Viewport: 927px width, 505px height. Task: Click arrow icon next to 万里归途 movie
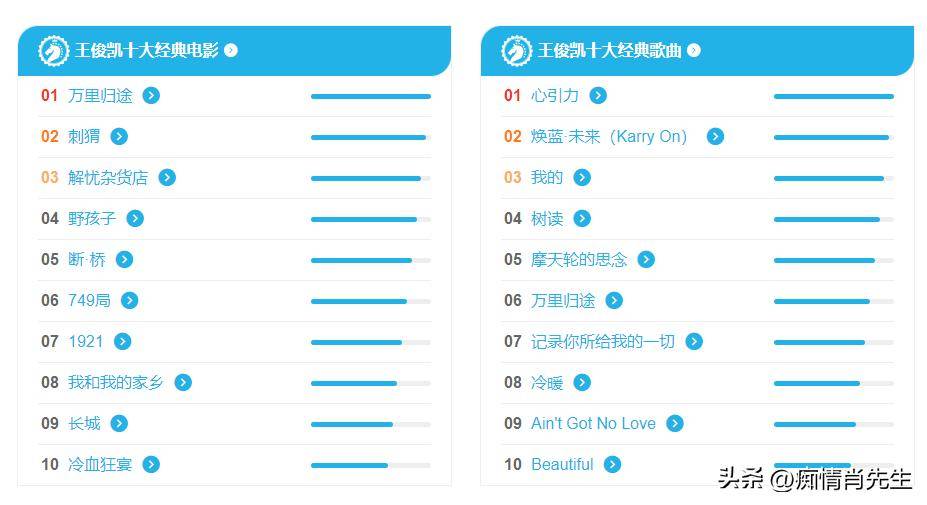151,95
